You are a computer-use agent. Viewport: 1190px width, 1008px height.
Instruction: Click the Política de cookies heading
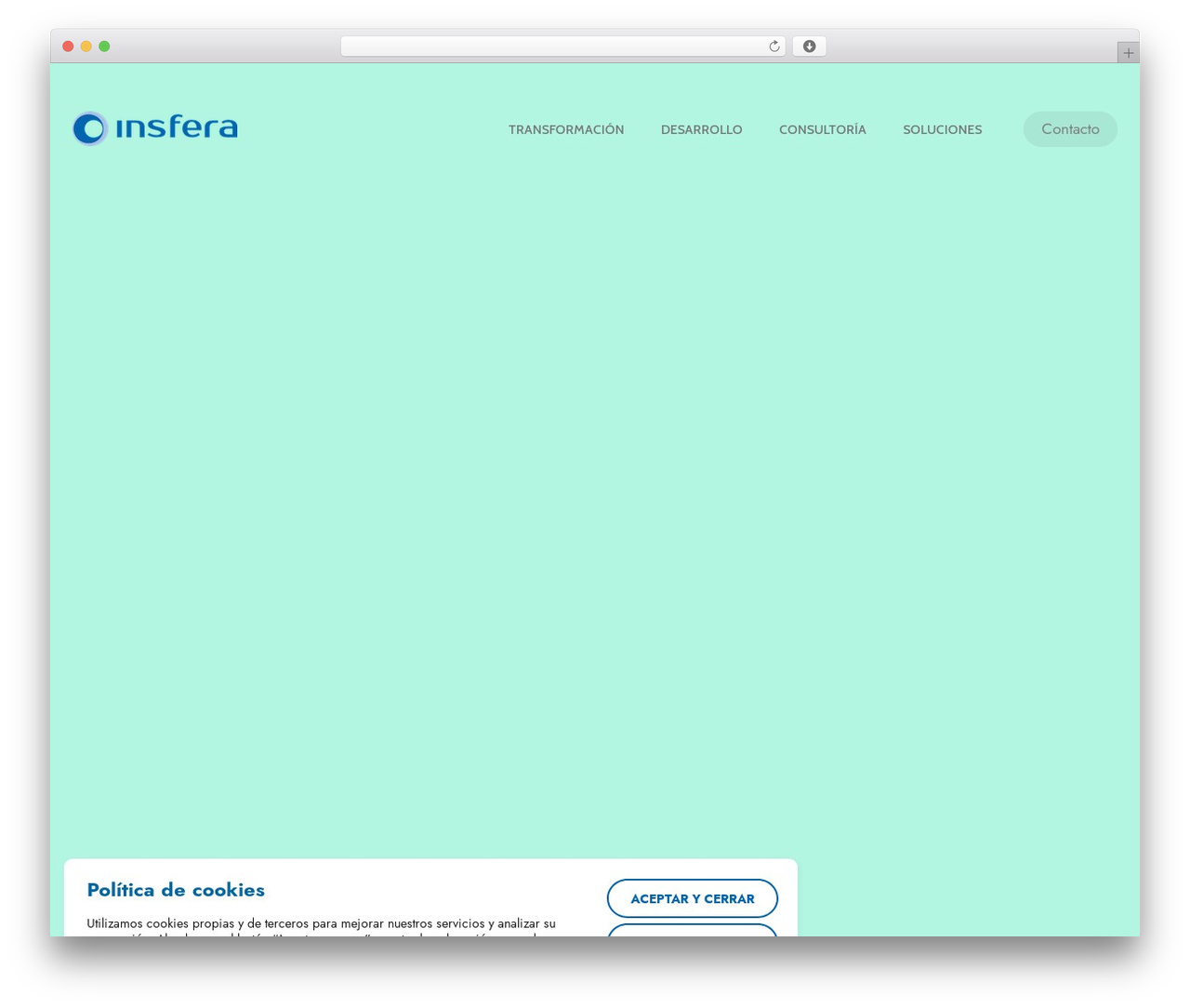pyautogui.click(x=176, y=890)
